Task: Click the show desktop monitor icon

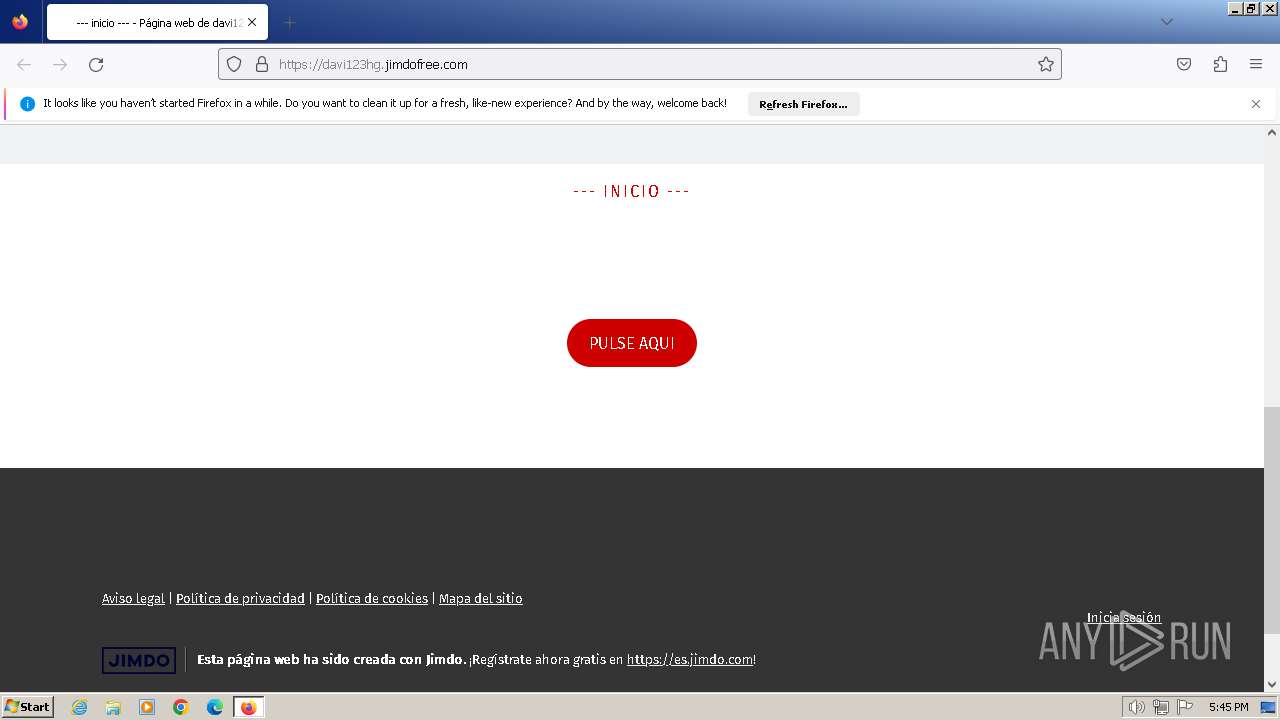Action: (x=1268, y=707)
